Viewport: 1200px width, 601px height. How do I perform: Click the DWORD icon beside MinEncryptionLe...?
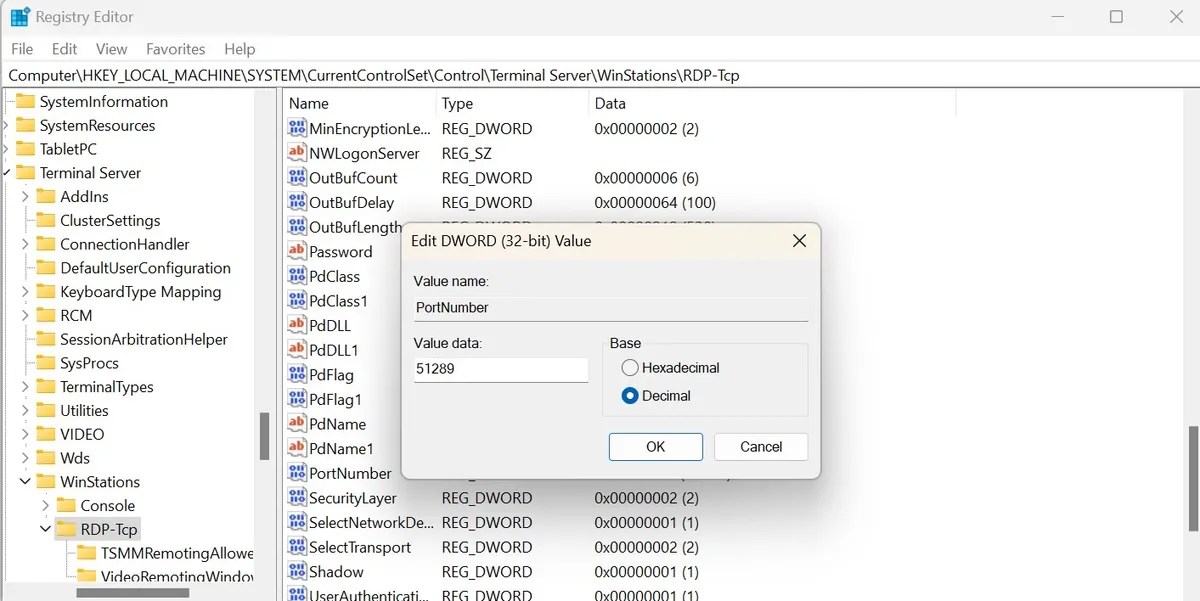click(x=297, y=128)
